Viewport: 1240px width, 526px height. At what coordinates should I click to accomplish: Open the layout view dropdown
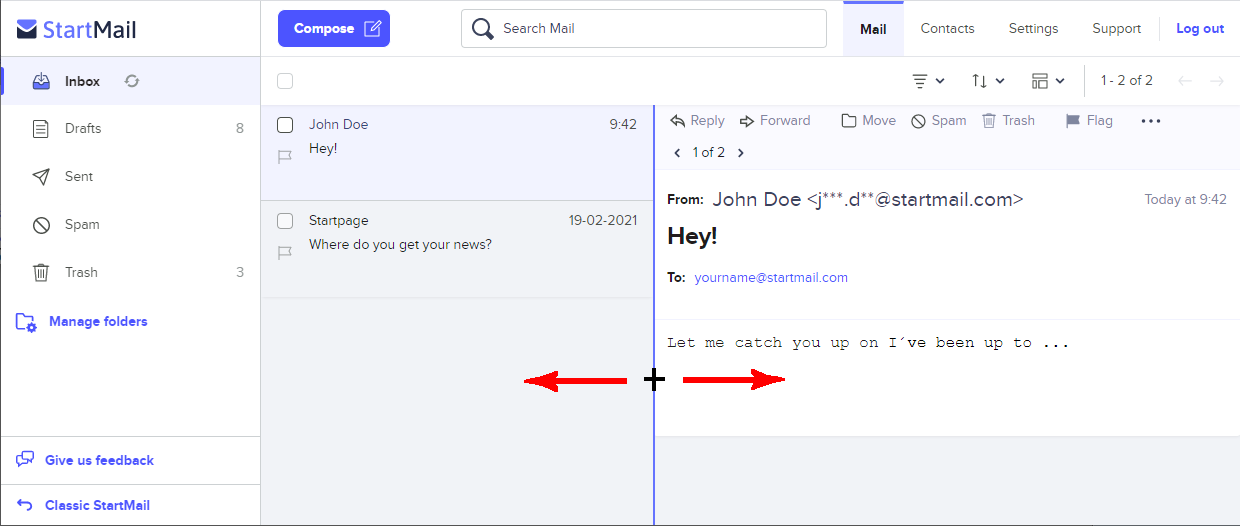click(1048, 81)
